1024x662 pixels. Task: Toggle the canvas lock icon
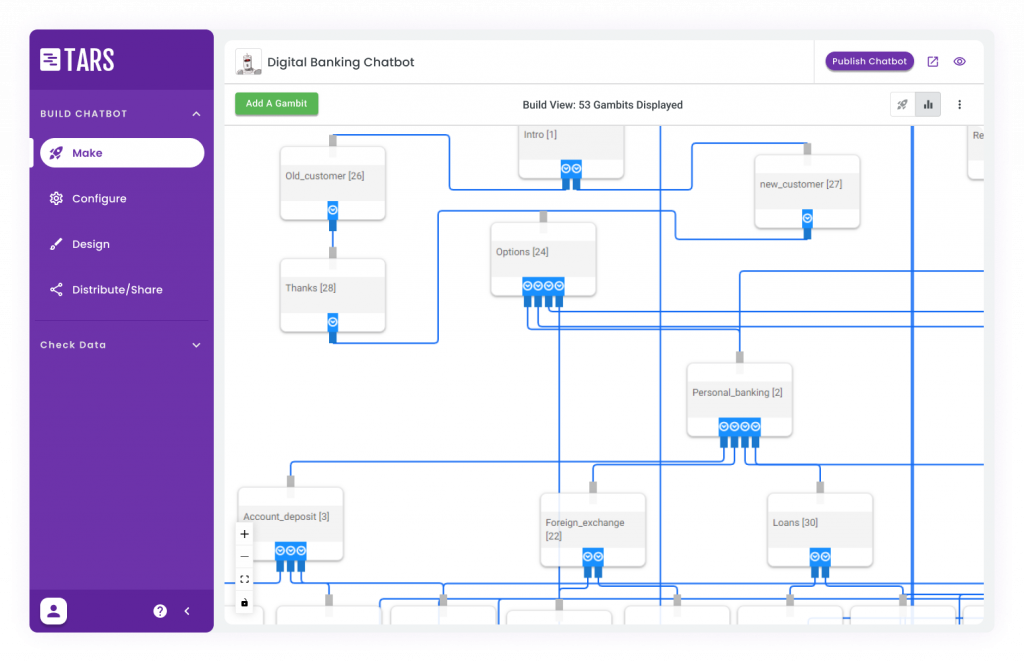point(245,602)
